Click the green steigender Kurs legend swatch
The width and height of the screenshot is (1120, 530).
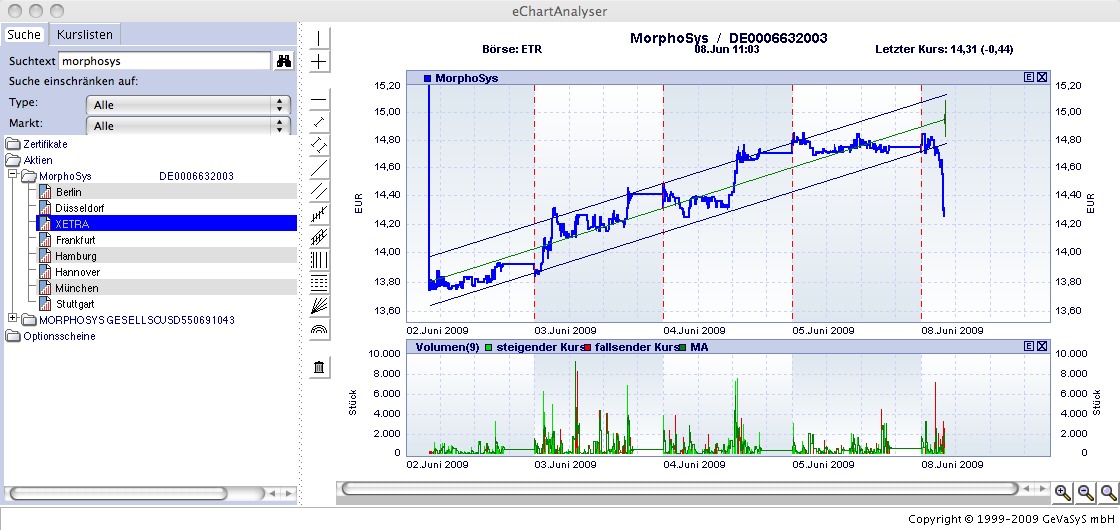(x=489, y=346)
